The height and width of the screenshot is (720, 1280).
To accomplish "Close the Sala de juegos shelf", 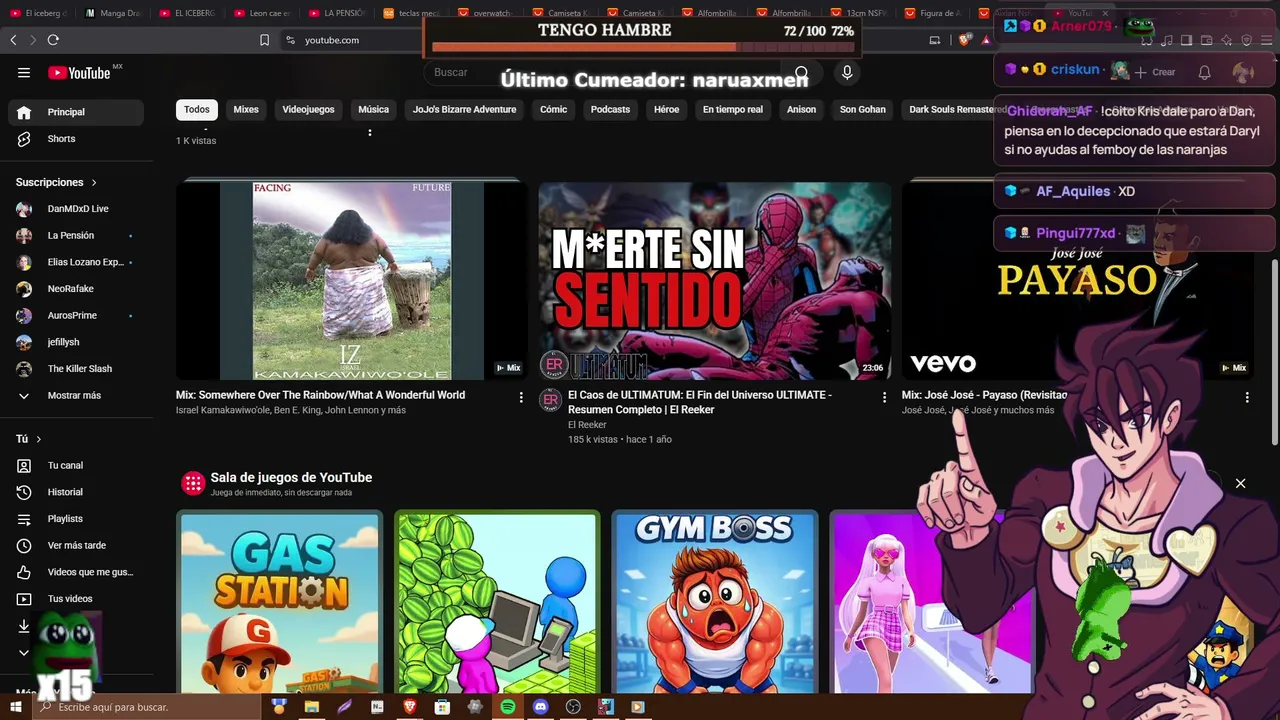I will [x=1240, y=484].
